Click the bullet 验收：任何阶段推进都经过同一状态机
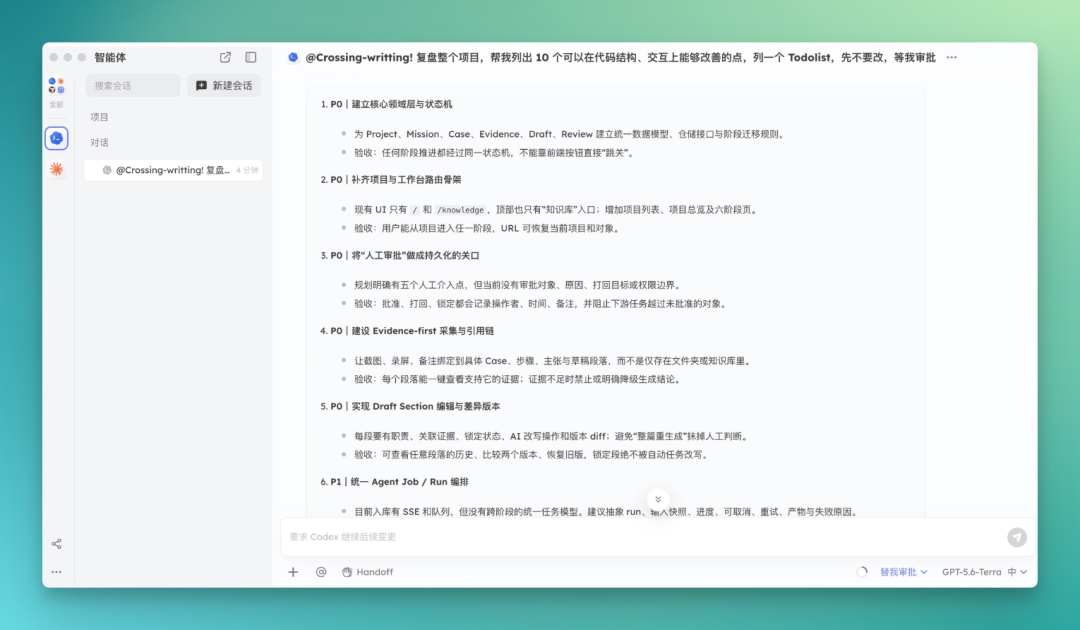 494,153
